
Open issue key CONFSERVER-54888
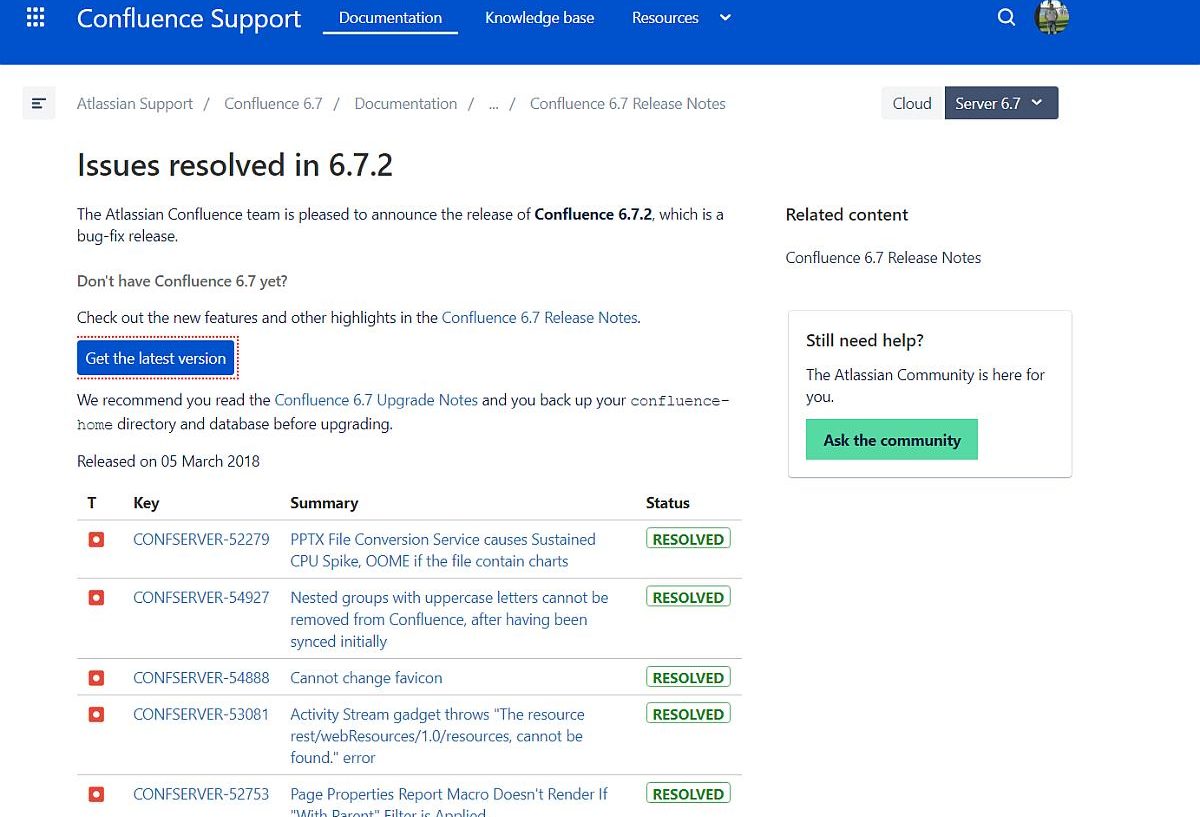(x=201, y=677)
